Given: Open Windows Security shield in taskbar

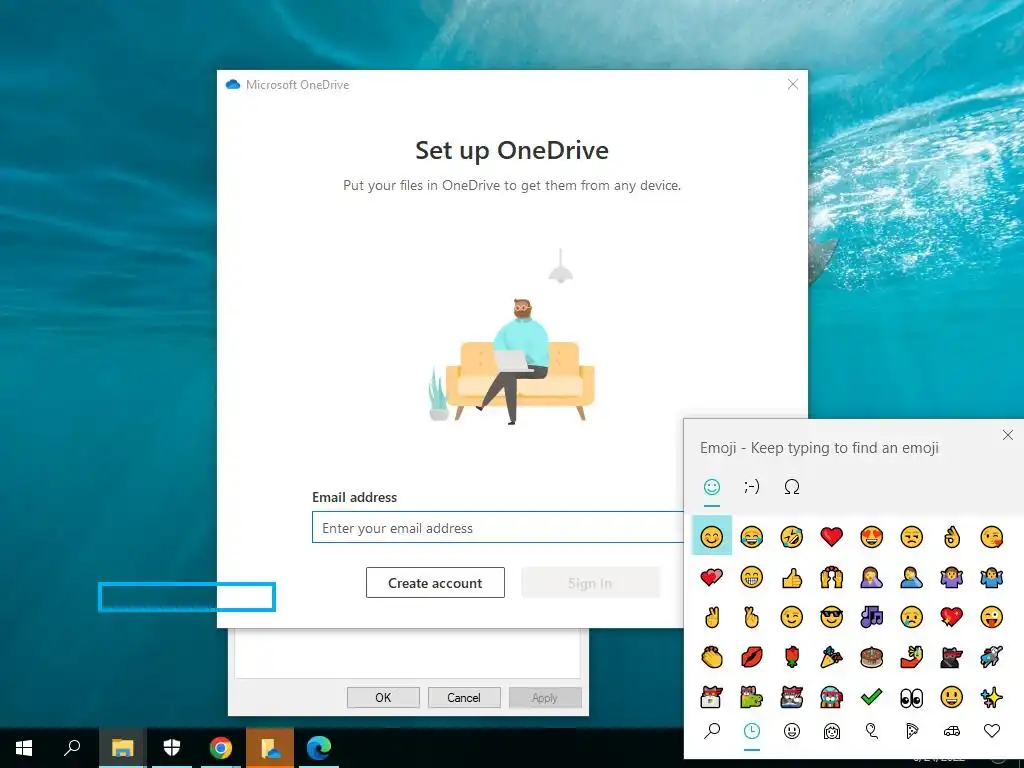Looking at the screenshot, I should (172, 748).
